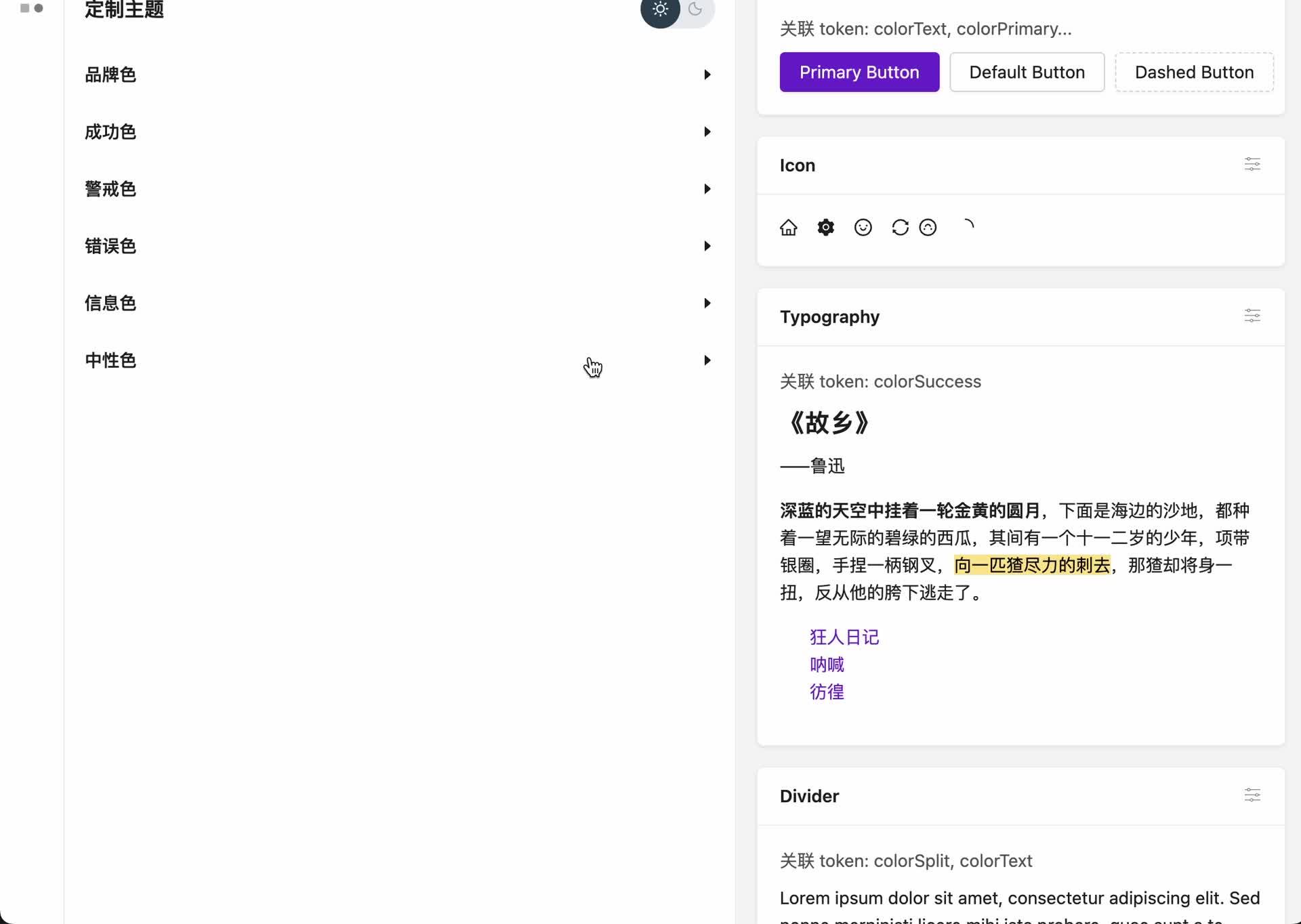Click the sync/refresh icon in Icon panel

pyautogui.click(x=900, y=227)
